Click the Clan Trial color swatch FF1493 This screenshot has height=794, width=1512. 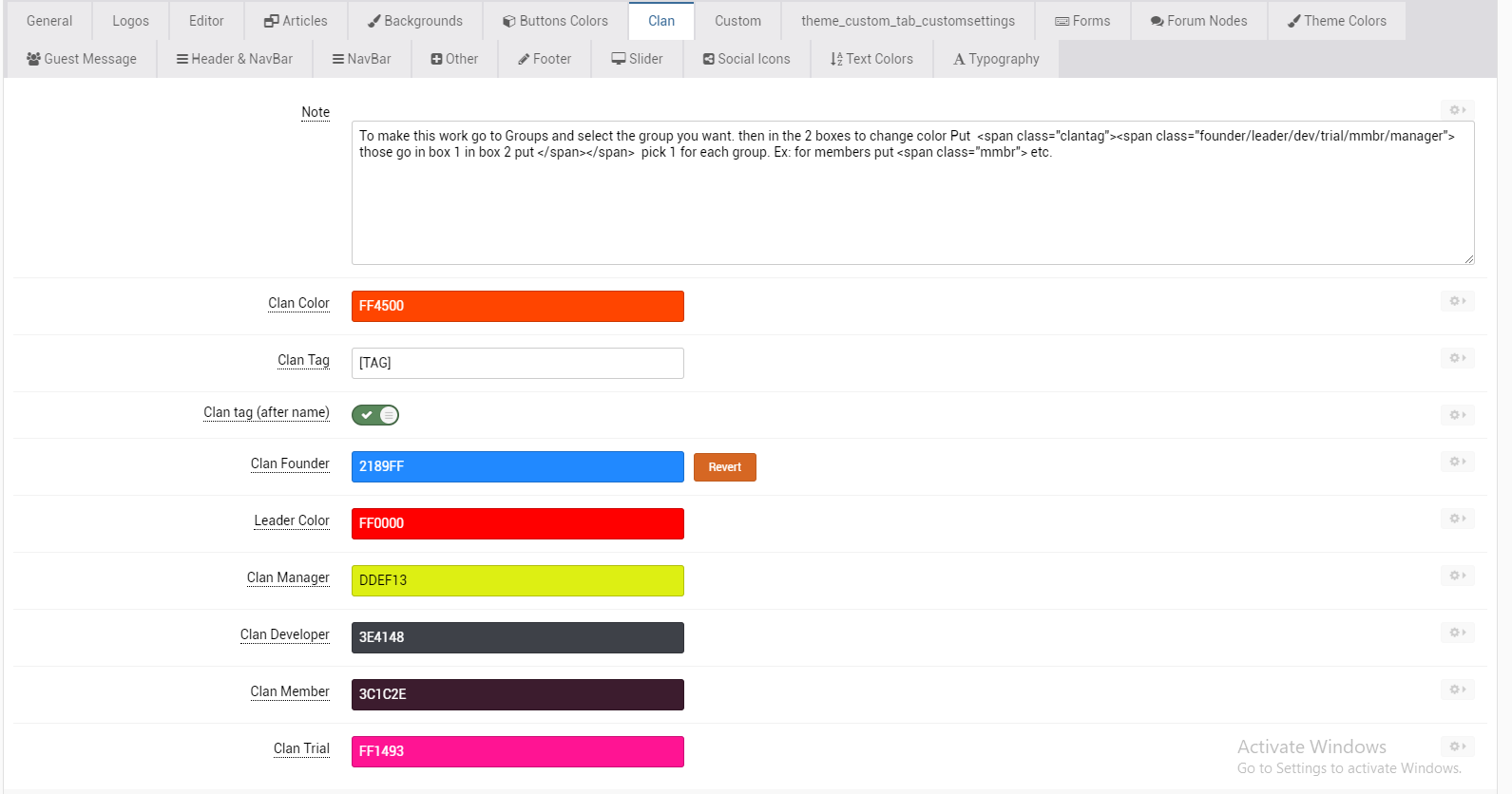click(518, 751)
